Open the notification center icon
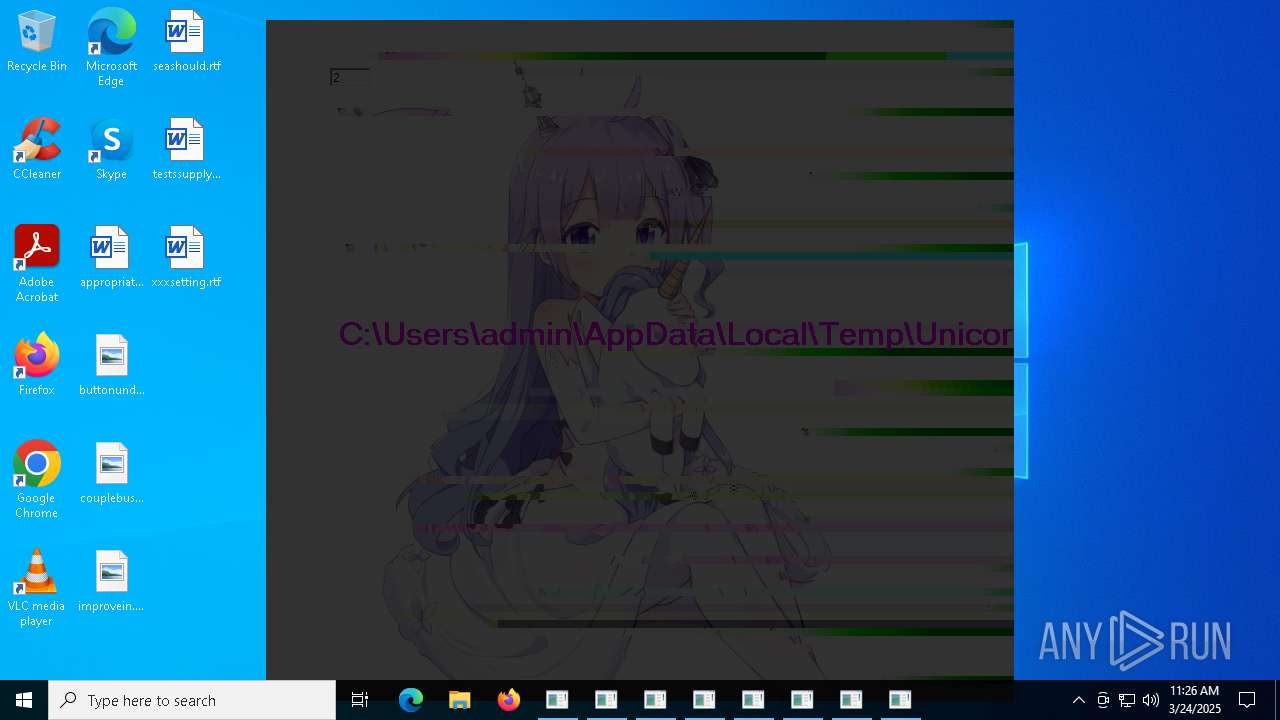 (x=1247, y=700)
